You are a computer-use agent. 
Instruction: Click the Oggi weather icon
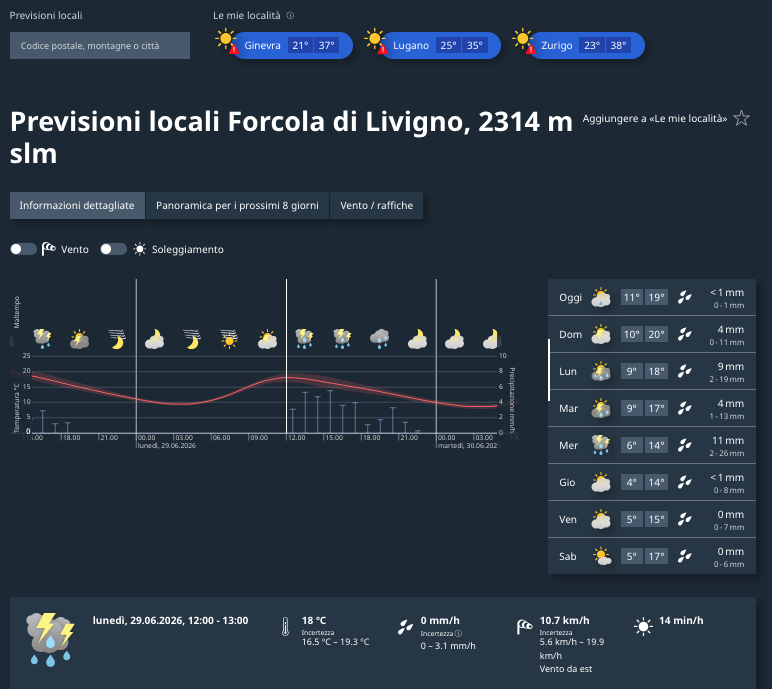coord(601,297)
